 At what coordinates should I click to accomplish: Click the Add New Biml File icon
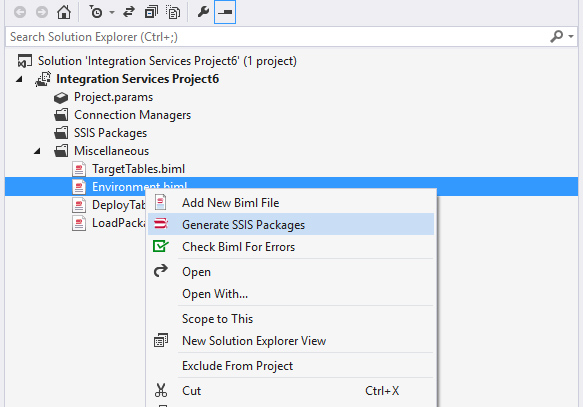(x=161, y=203)
